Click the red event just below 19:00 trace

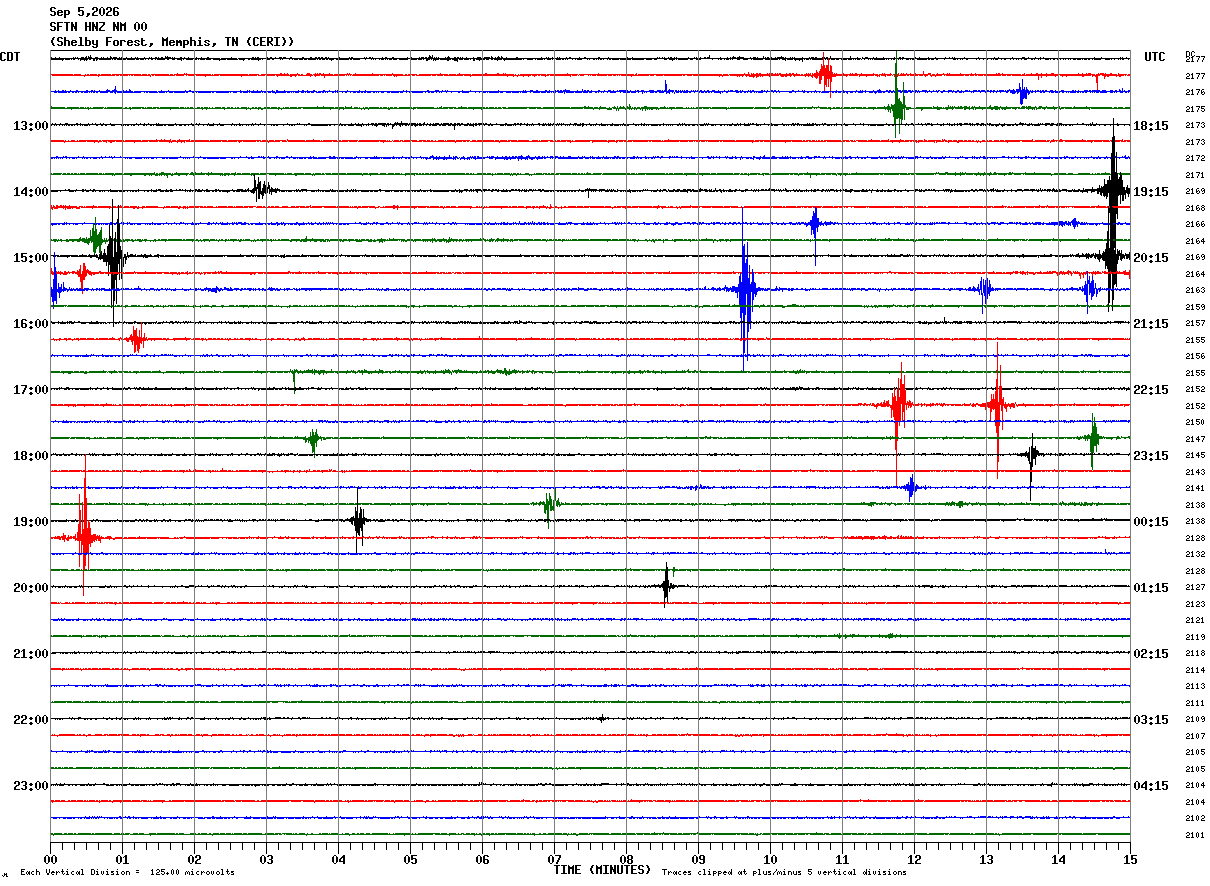click(x=85, y=536)
